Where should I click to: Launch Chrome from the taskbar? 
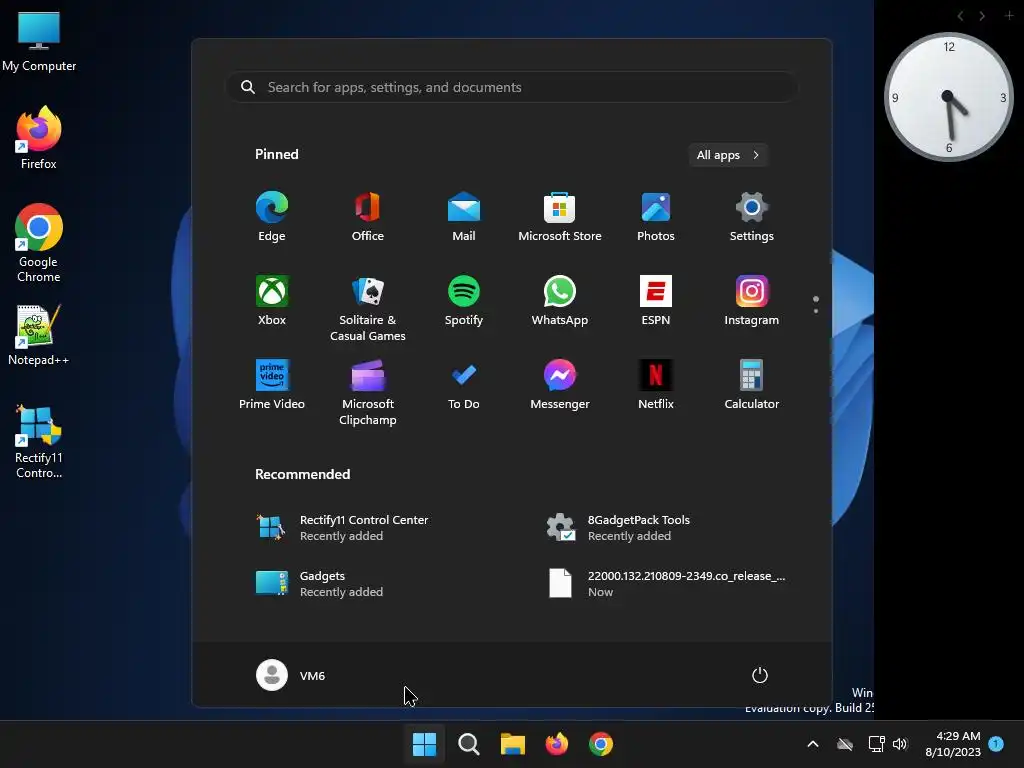coord(601,744)
